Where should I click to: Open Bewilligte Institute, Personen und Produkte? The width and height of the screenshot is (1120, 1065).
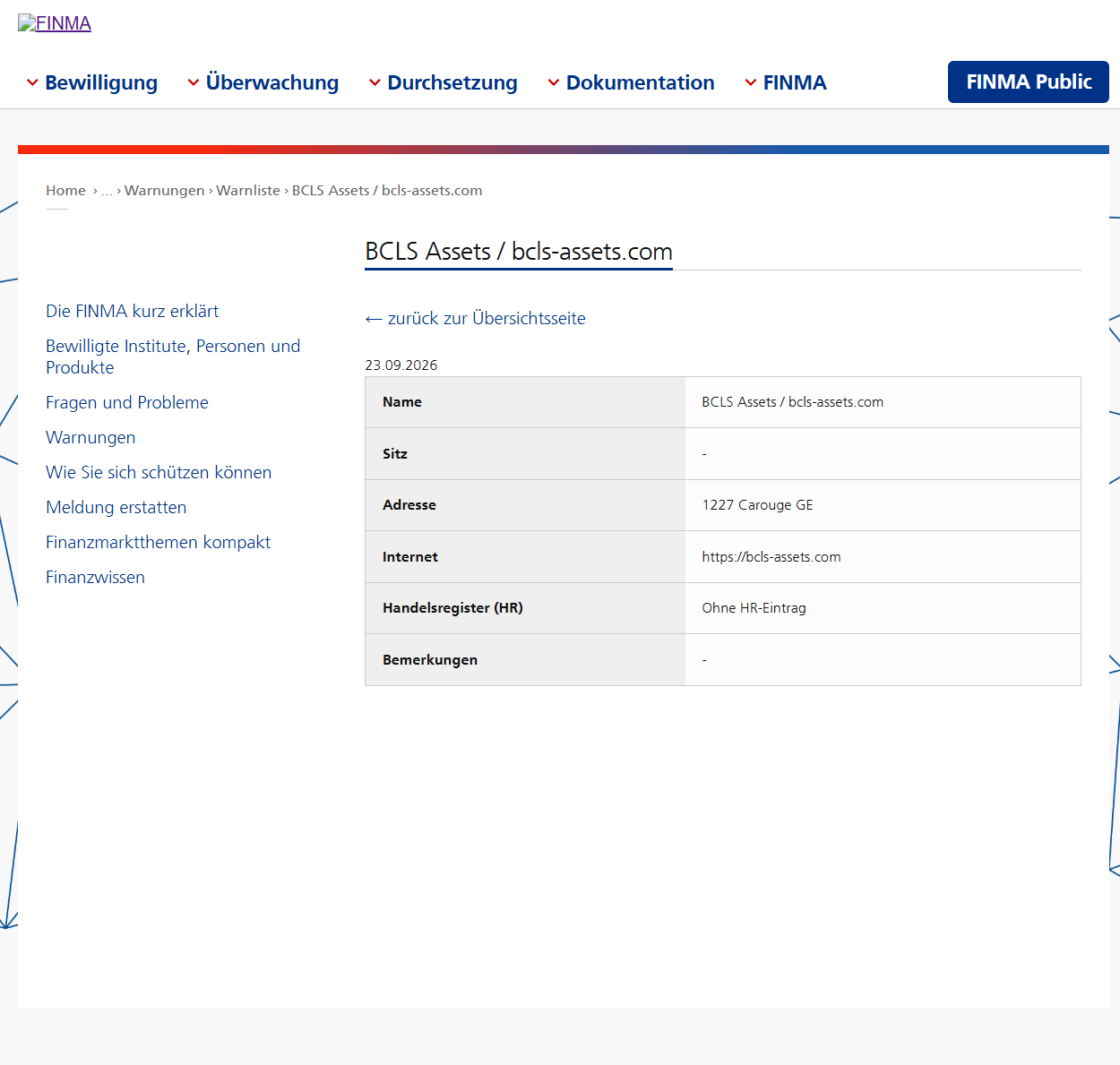[173, 356]
